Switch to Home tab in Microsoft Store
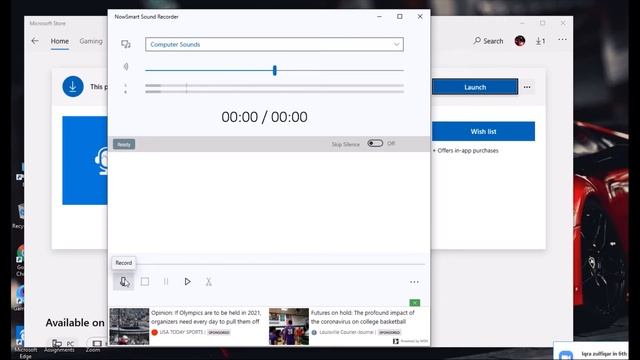The width and height of the screenshot is (640, 360). point(60,41)
